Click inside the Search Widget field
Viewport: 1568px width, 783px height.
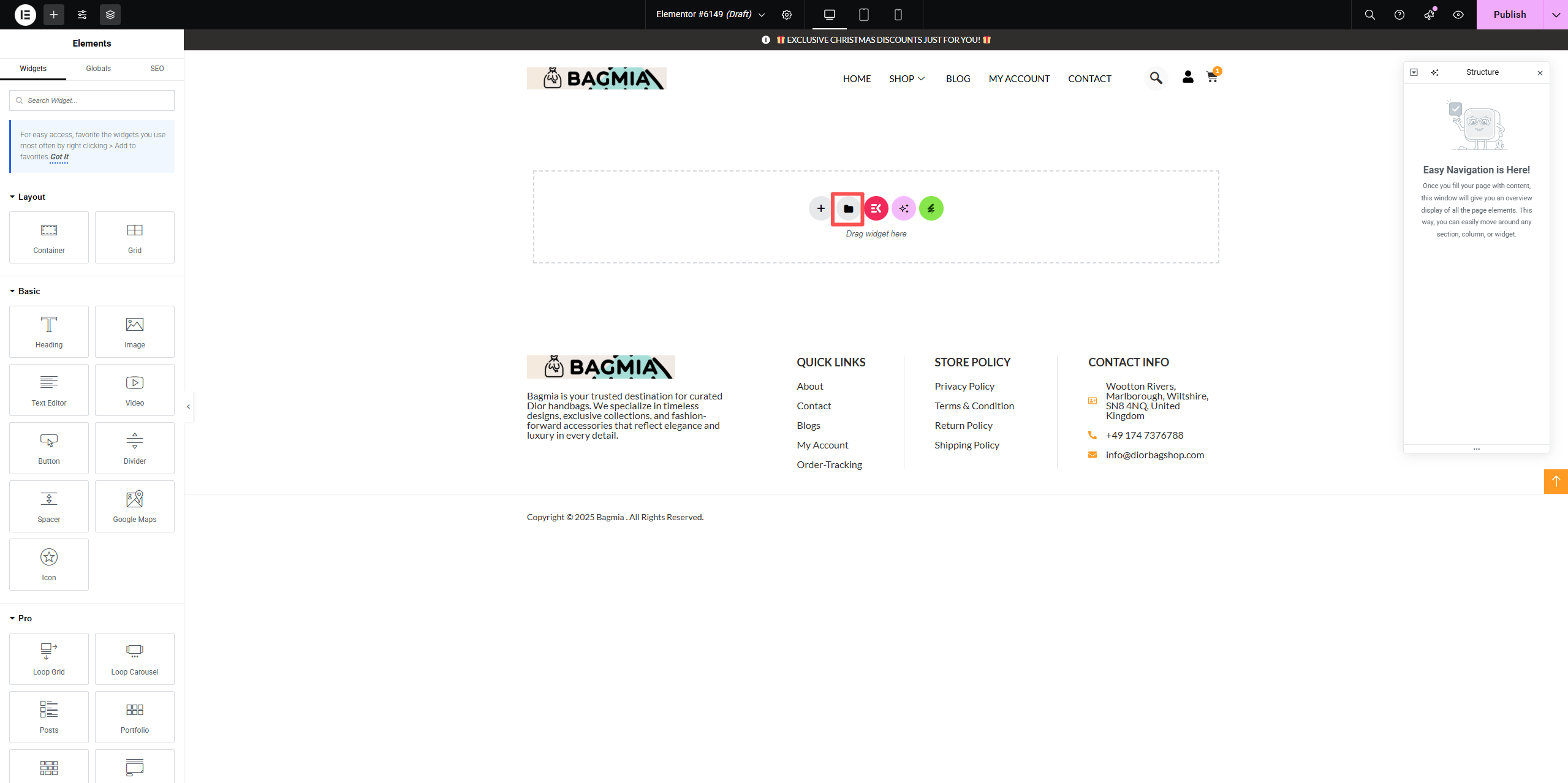(x=91, y=100)
